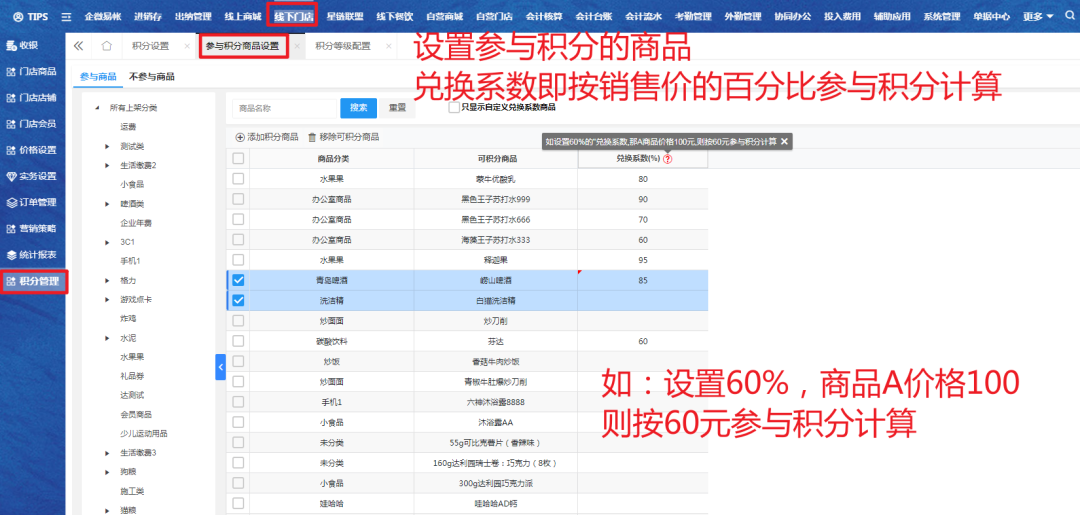Collapse the 所有上架分类 root node
1080x515 pixels.
97,107
